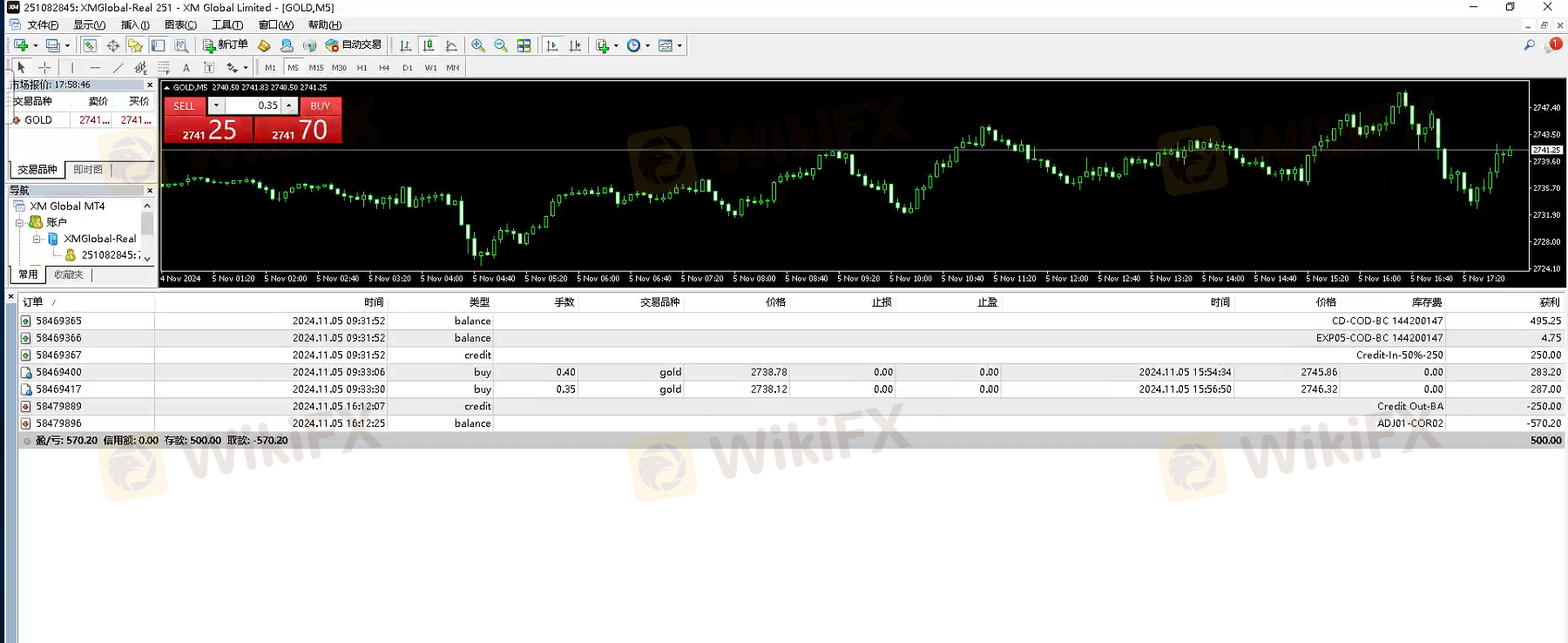Click the zoom in magnifier icon

click(478, 45)
